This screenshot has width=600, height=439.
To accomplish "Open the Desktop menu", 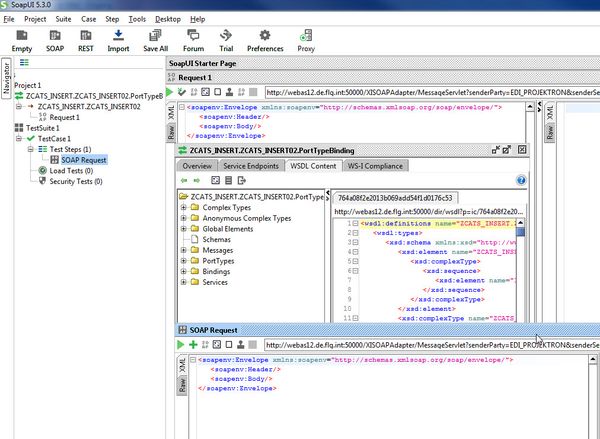I will coord(168,19).
